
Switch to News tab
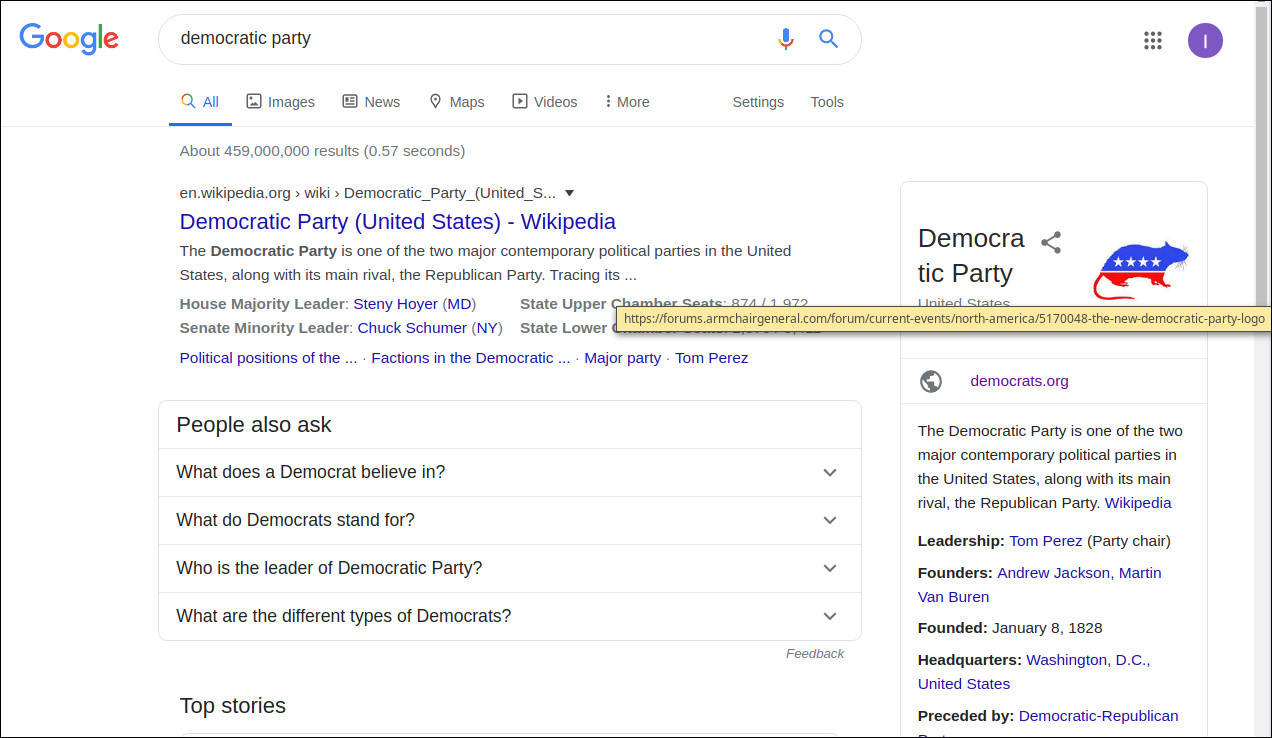[371, 102]
